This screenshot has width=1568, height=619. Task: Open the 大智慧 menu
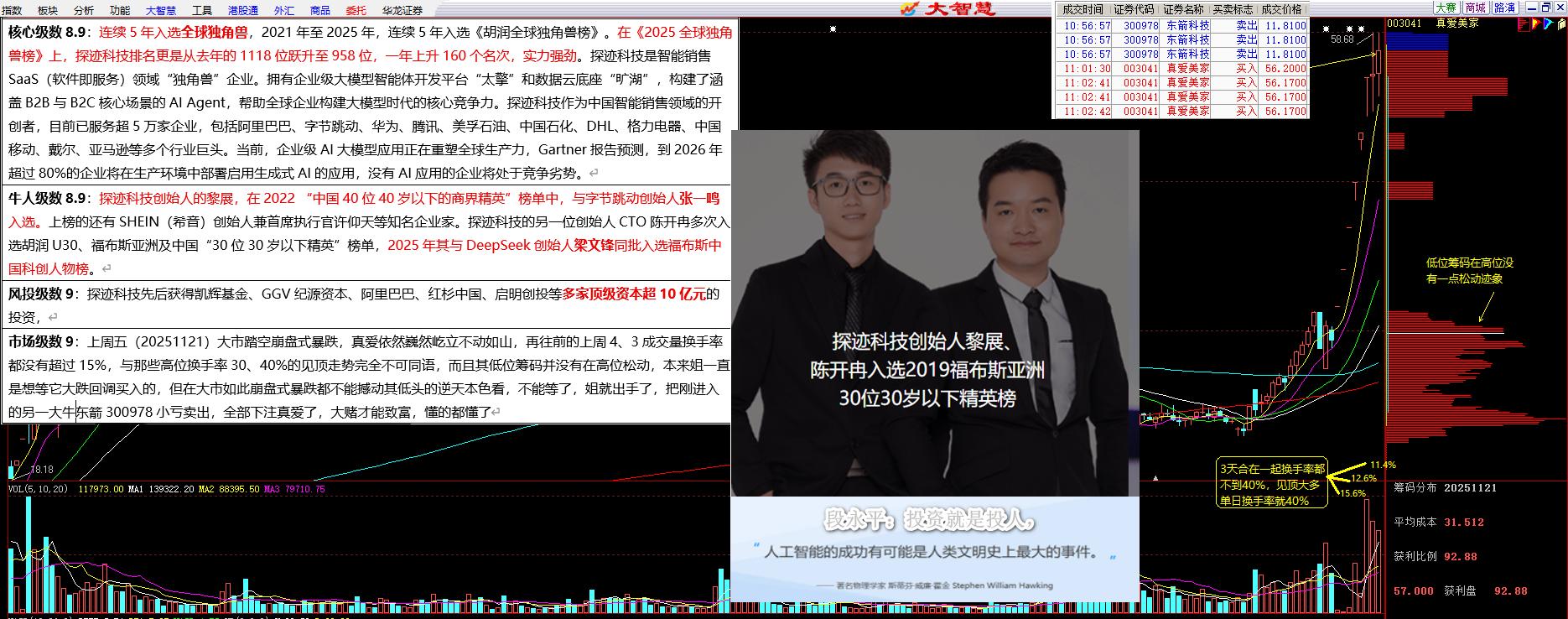click(161, 10)
